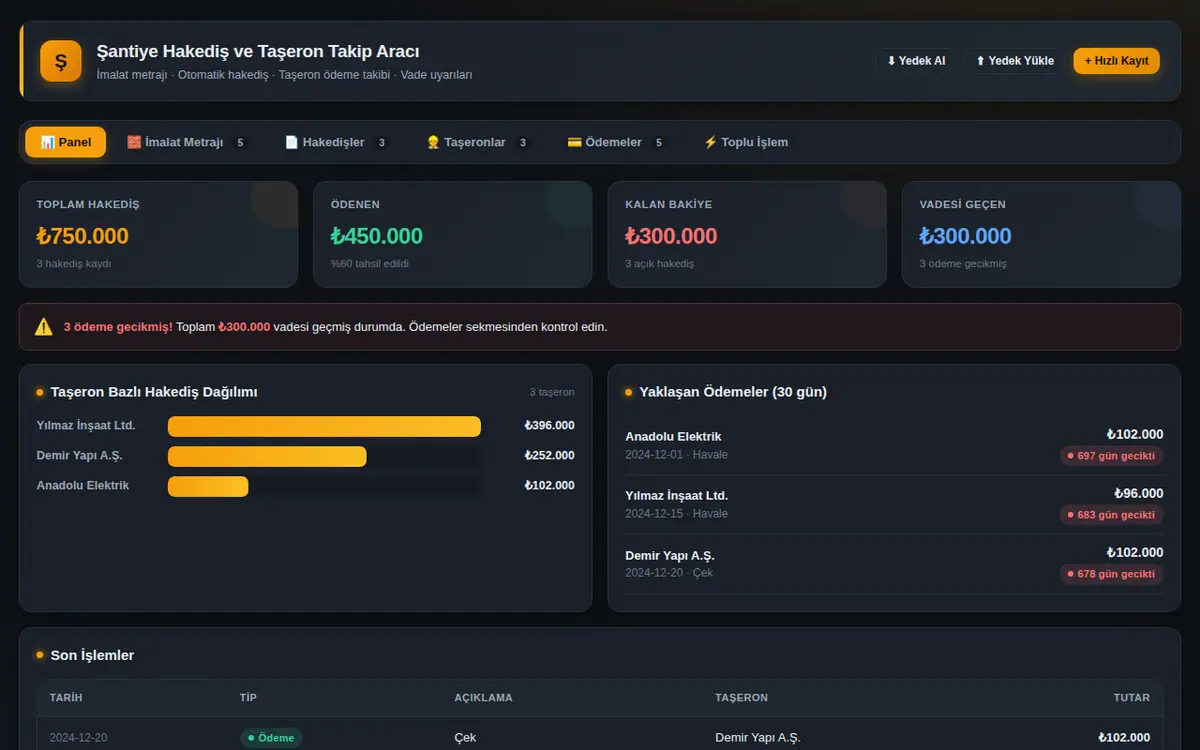Click the TUTAR column header
This screenshot has height=750, width=1200.
click(x=1132, y=698)
